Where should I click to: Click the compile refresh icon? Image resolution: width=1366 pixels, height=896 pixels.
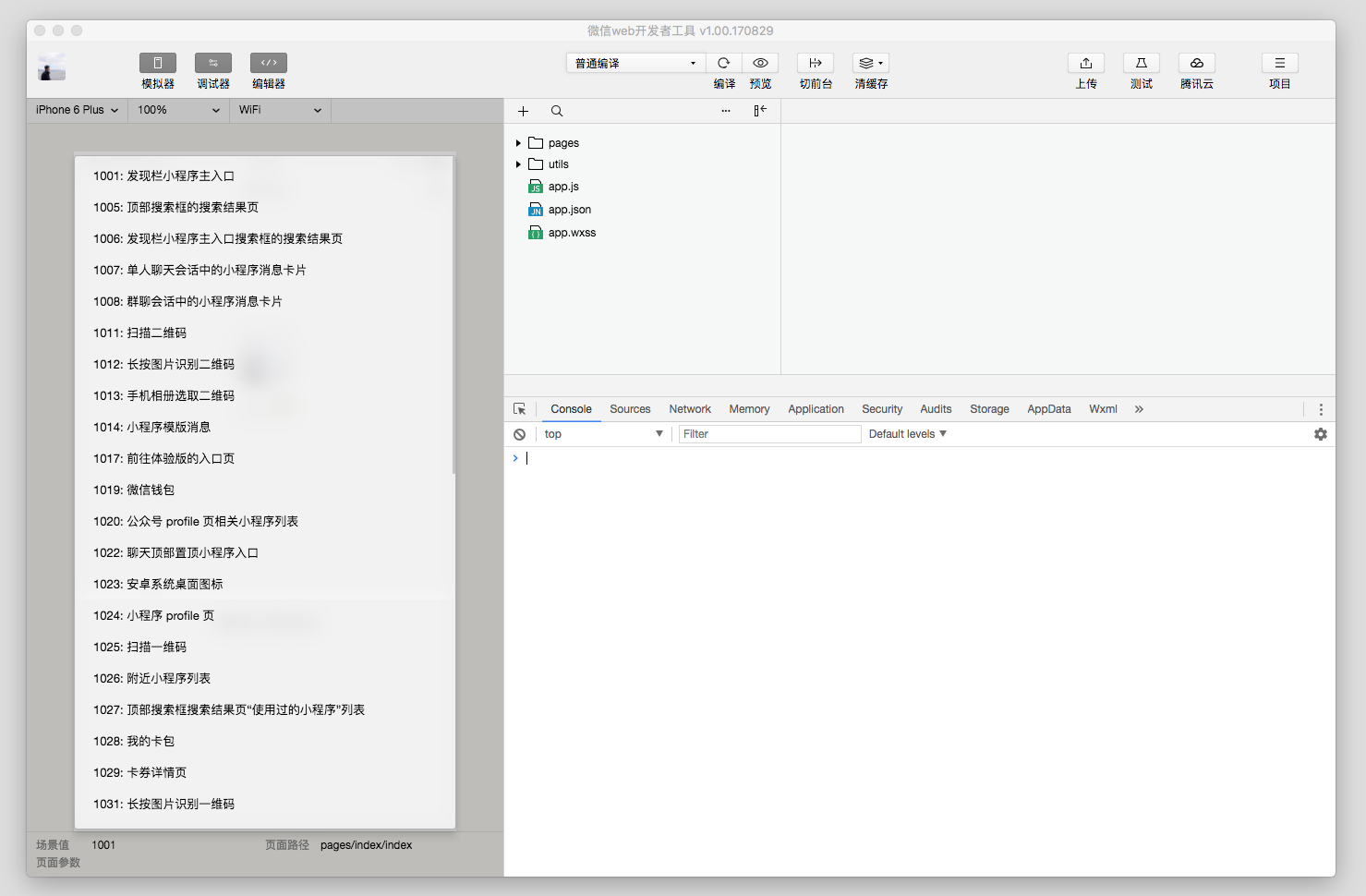pyautogui.click(x=723, y=63)
